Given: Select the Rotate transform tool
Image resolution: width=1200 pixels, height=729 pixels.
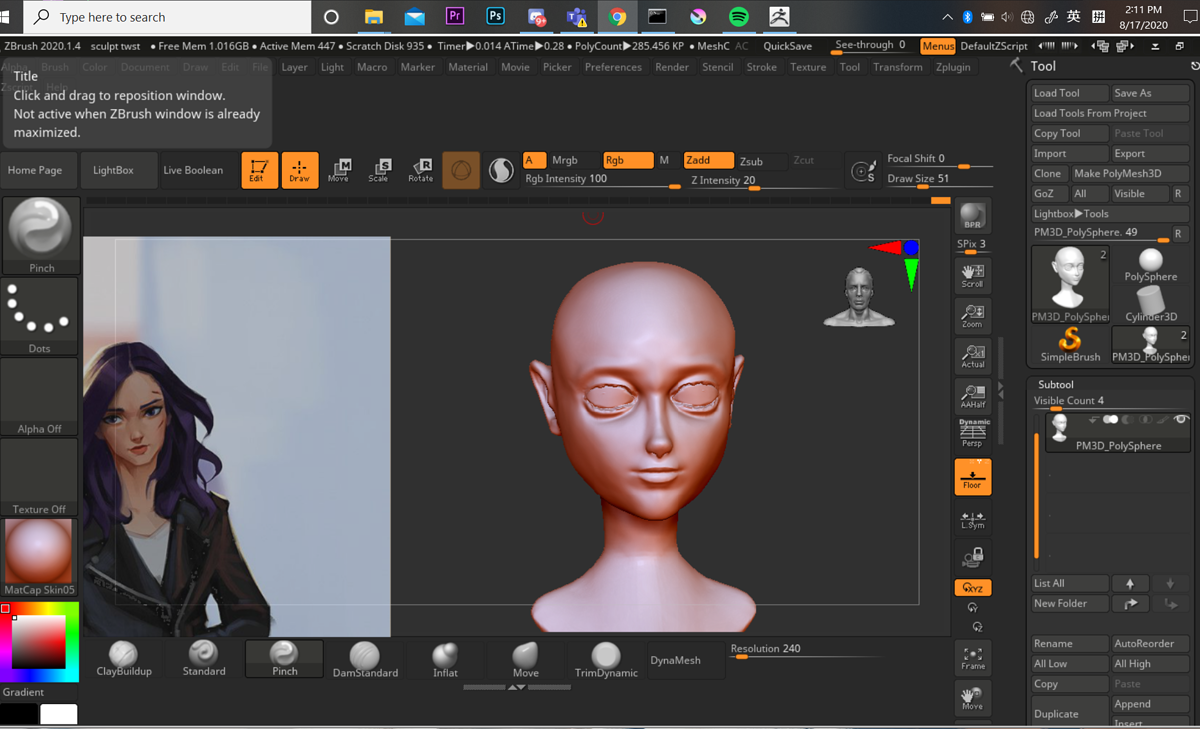Looking at the screenshot, I should [420, 170].
